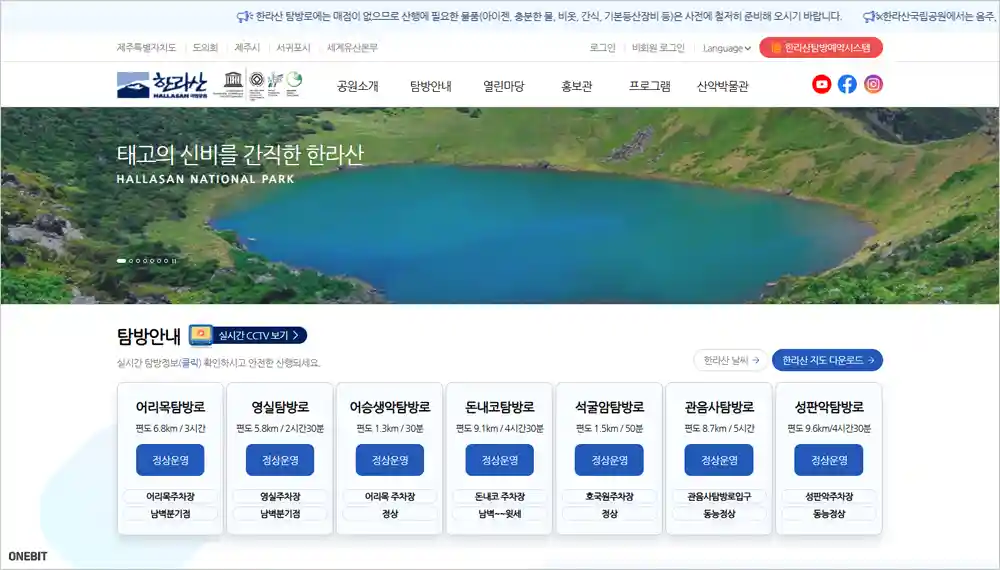1000x570 pixels.
Task: Click the Hallasan logo to go home
Action: click(162, 85)
